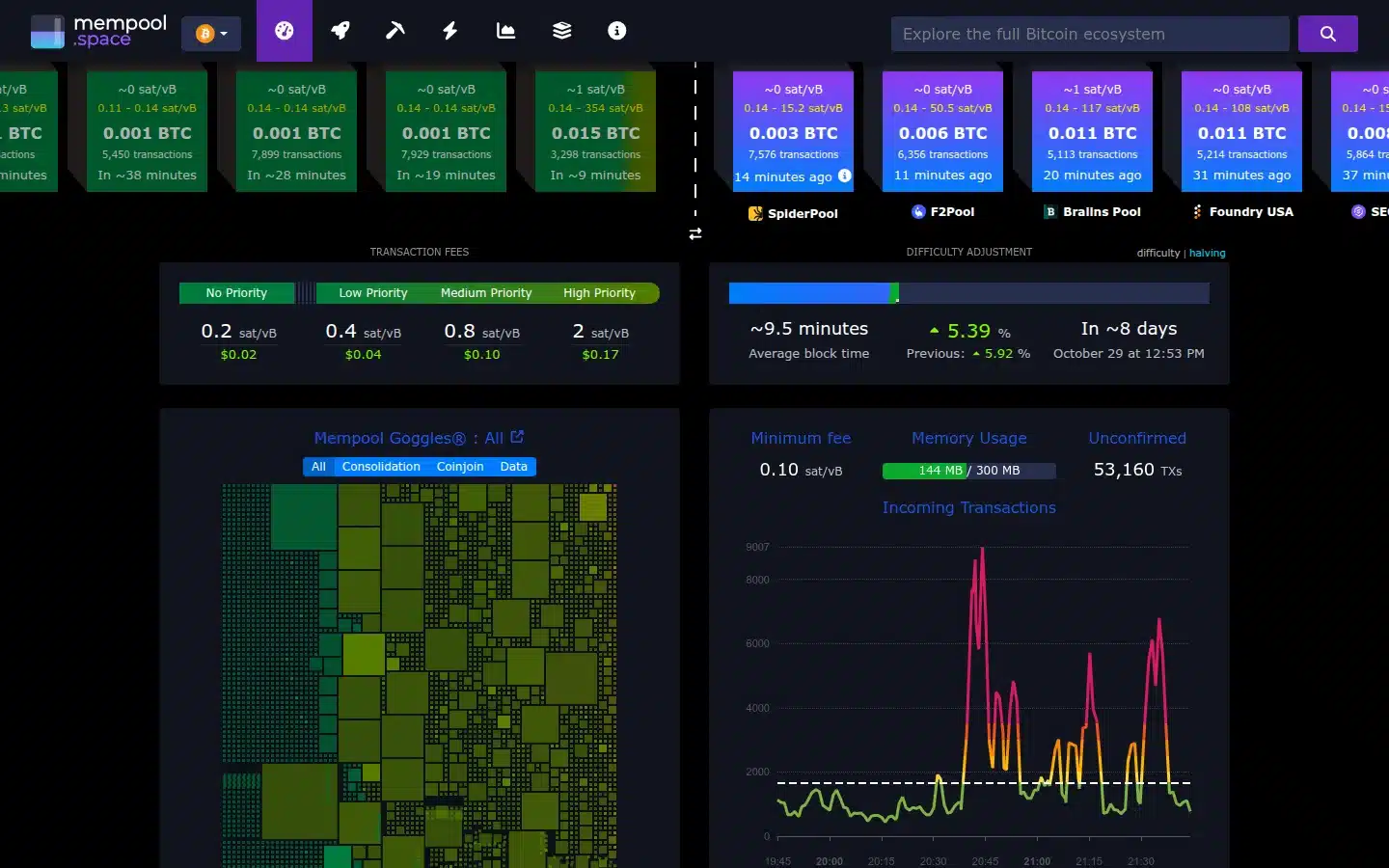The height and width of the screenshot is (868, 1389).
Task: Open the Documentation stack icon
Action: 561,31
